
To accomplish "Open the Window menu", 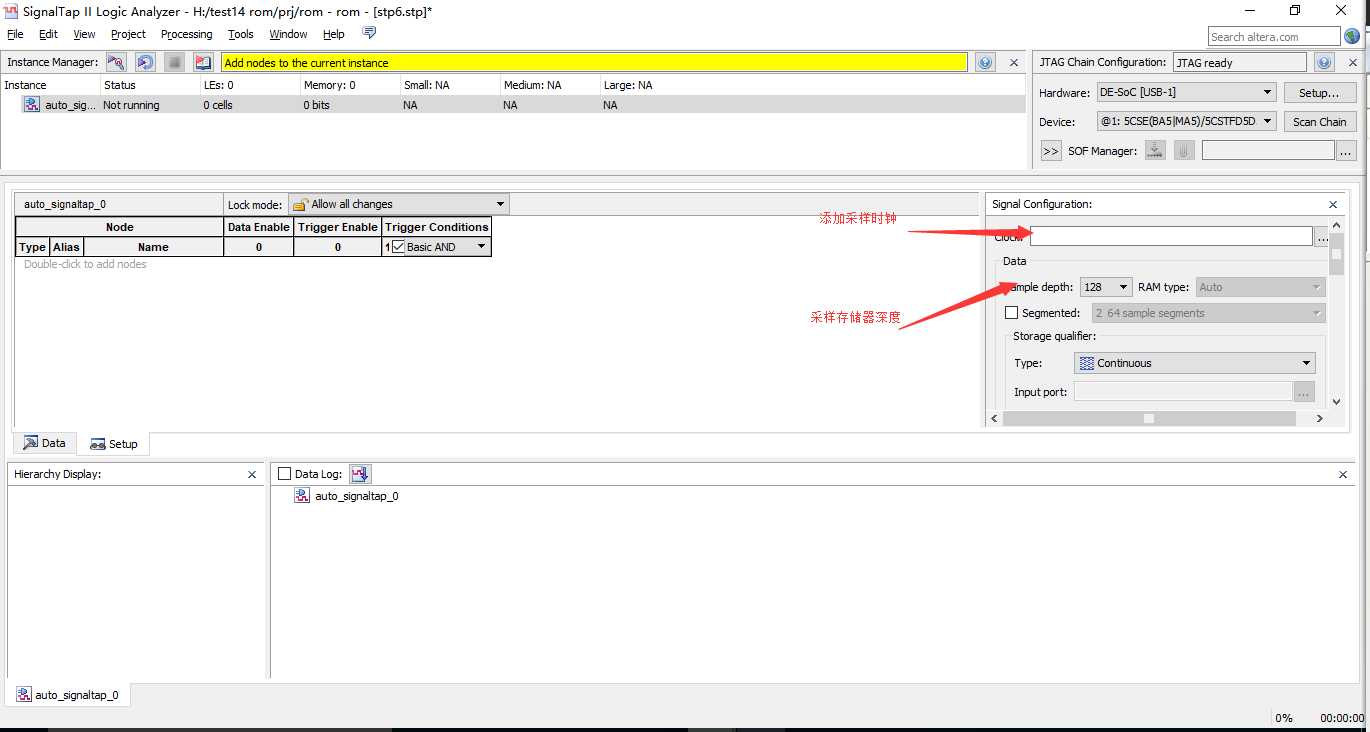I will (x=288, y=34).
